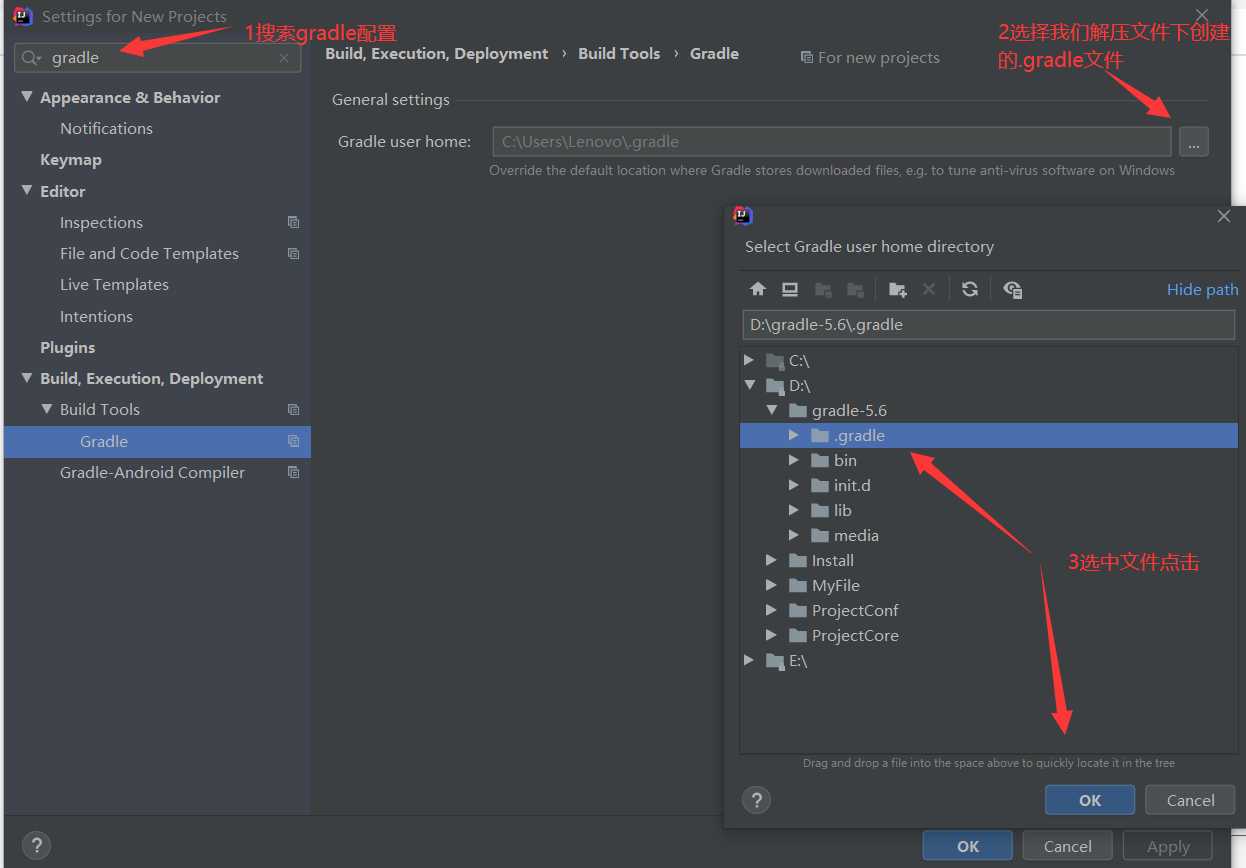Viewport: 1246px width, 868px height.
Task: Click the Apply button in Settings
Action: [1168, 846]
